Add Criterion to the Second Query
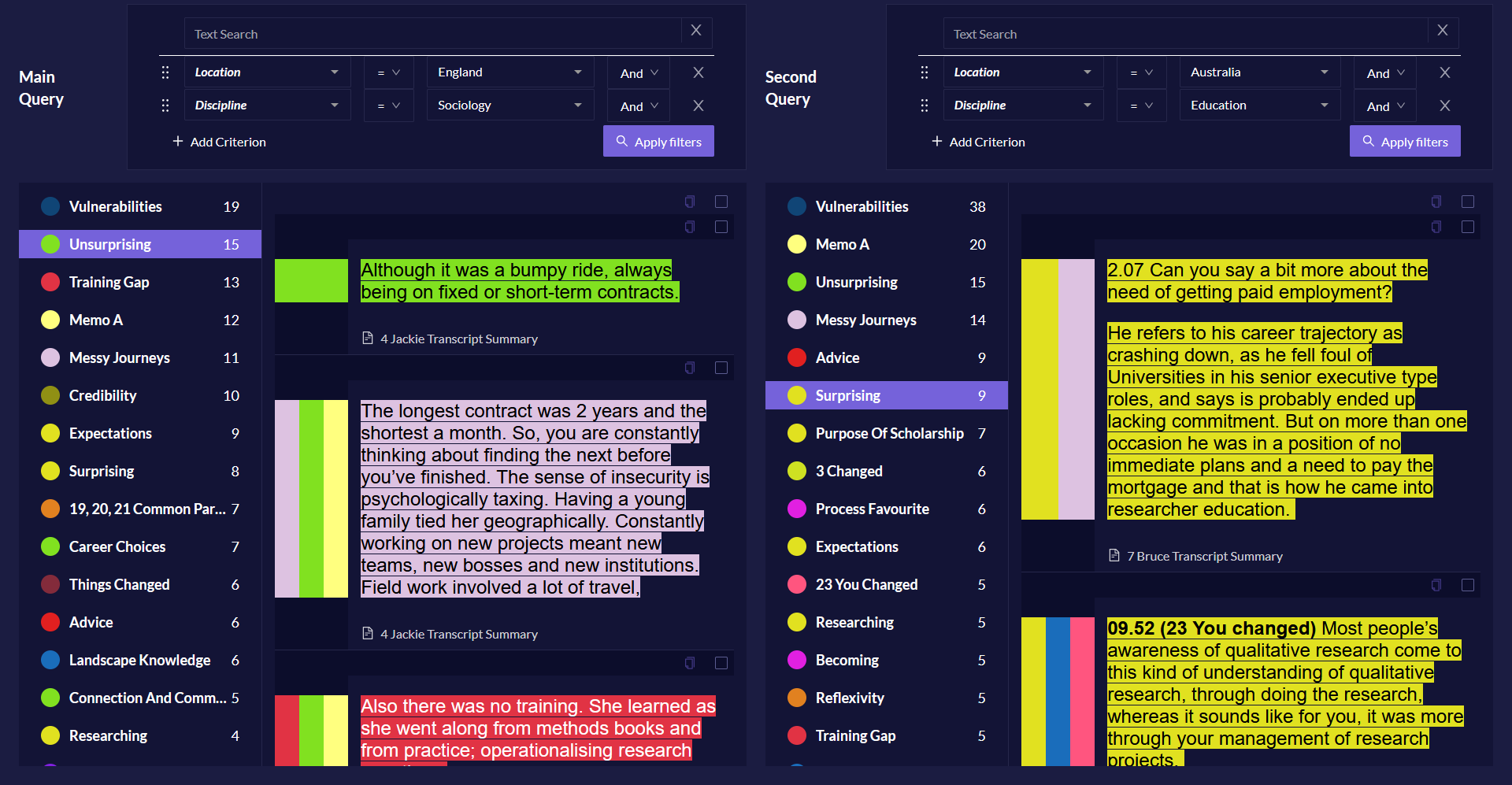This screenshot has width=1512, height=785. click(x=978, y=142)
